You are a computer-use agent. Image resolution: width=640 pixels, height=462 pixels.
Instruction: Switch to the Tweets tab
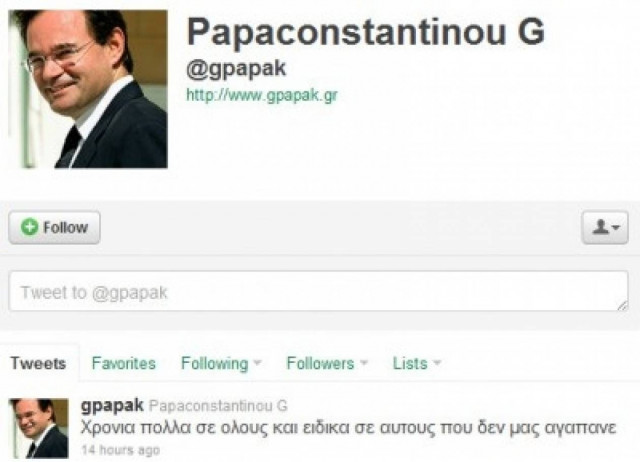[38, 363]
